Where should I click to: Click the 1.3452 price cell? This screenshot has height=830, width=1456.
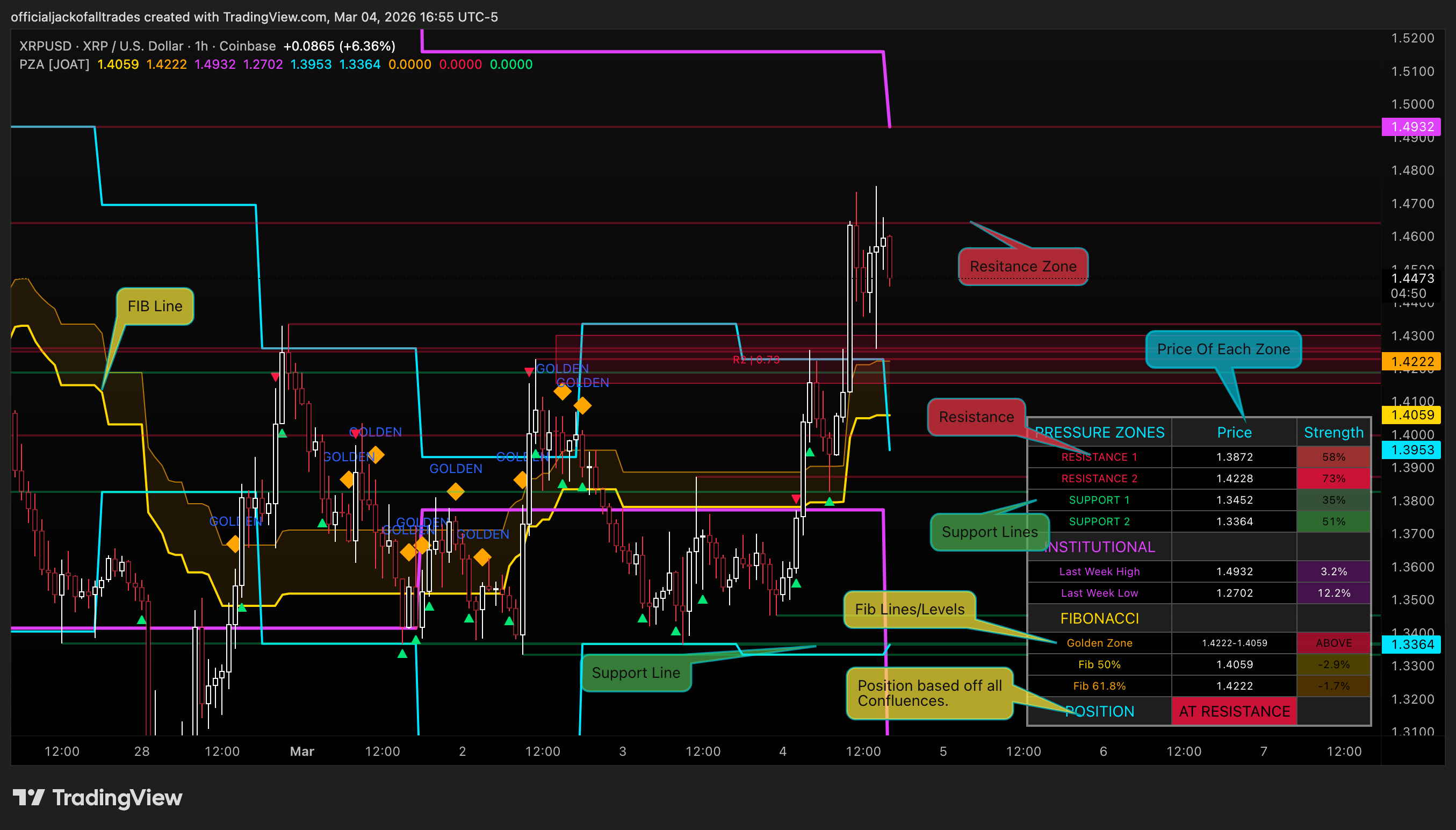tap(1235, 500)
